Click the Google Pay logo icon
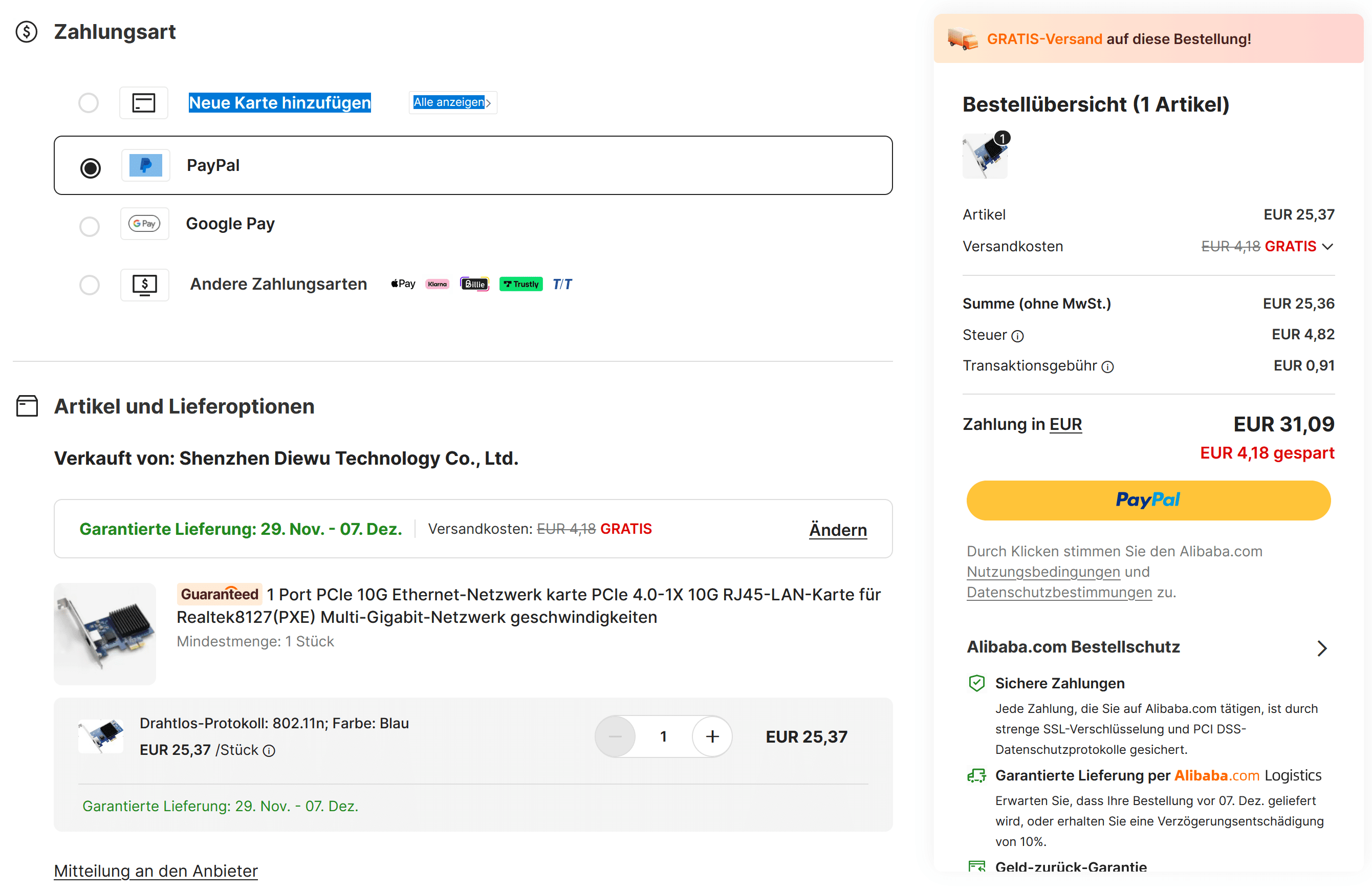 (144, 224)
